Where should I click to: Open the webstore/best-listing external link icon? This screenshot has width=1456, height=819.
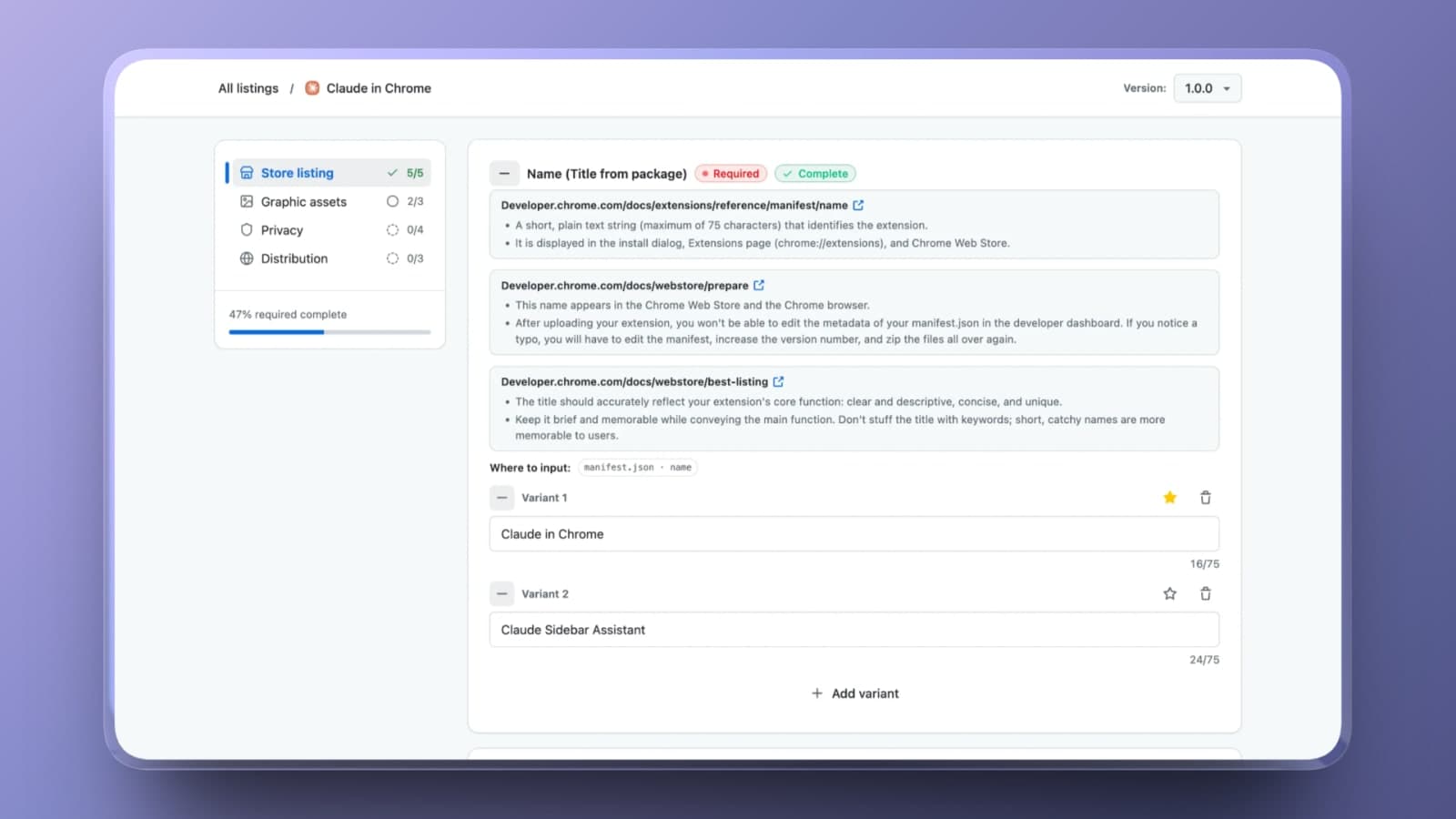coord(778,382)
